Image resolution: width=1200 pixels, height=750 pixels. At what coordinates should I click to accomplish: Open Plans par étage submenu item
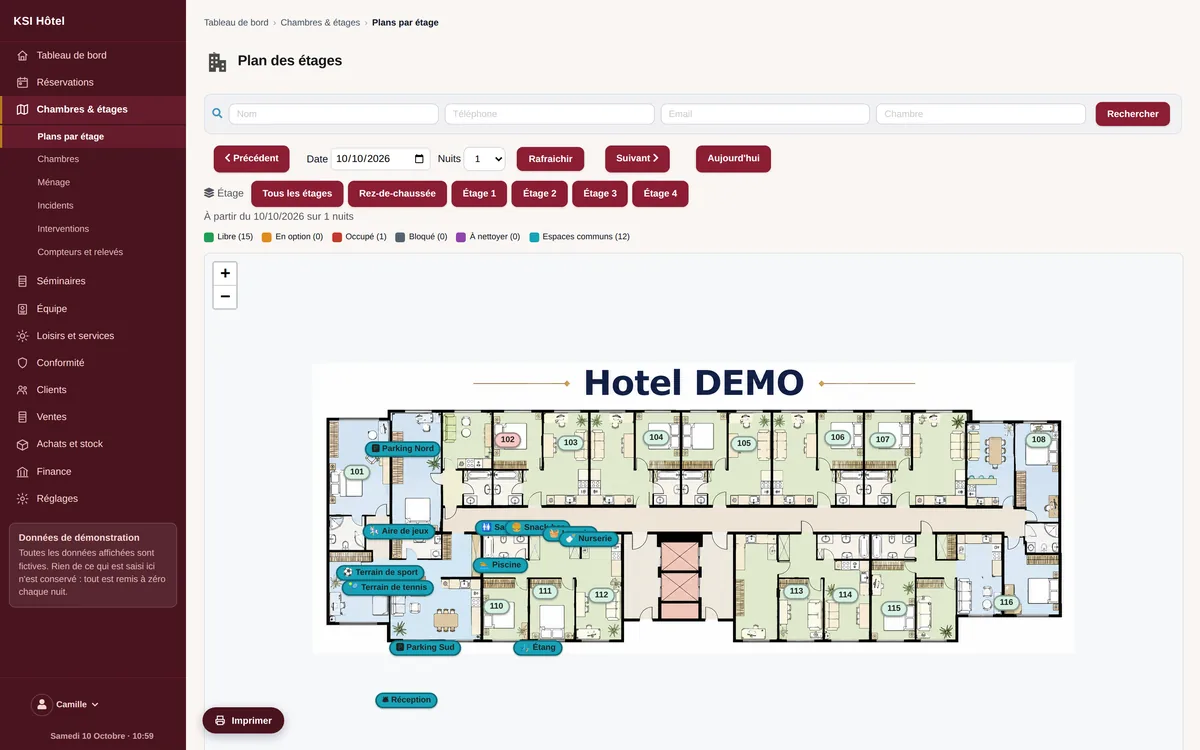(x=93, y=136)
